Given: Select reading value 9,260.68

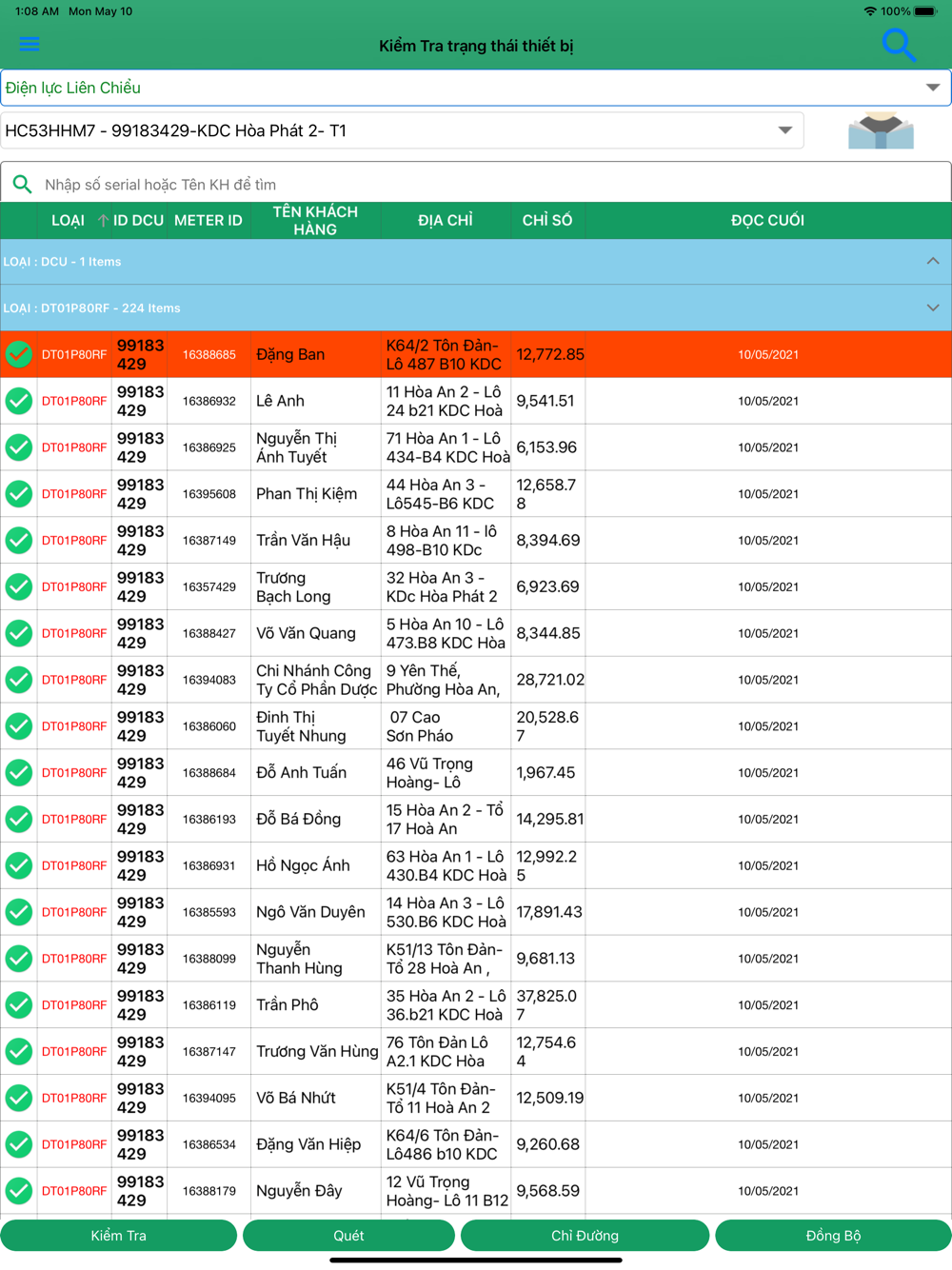Looking at the screenshot, I should click(x=547, y=1144).
